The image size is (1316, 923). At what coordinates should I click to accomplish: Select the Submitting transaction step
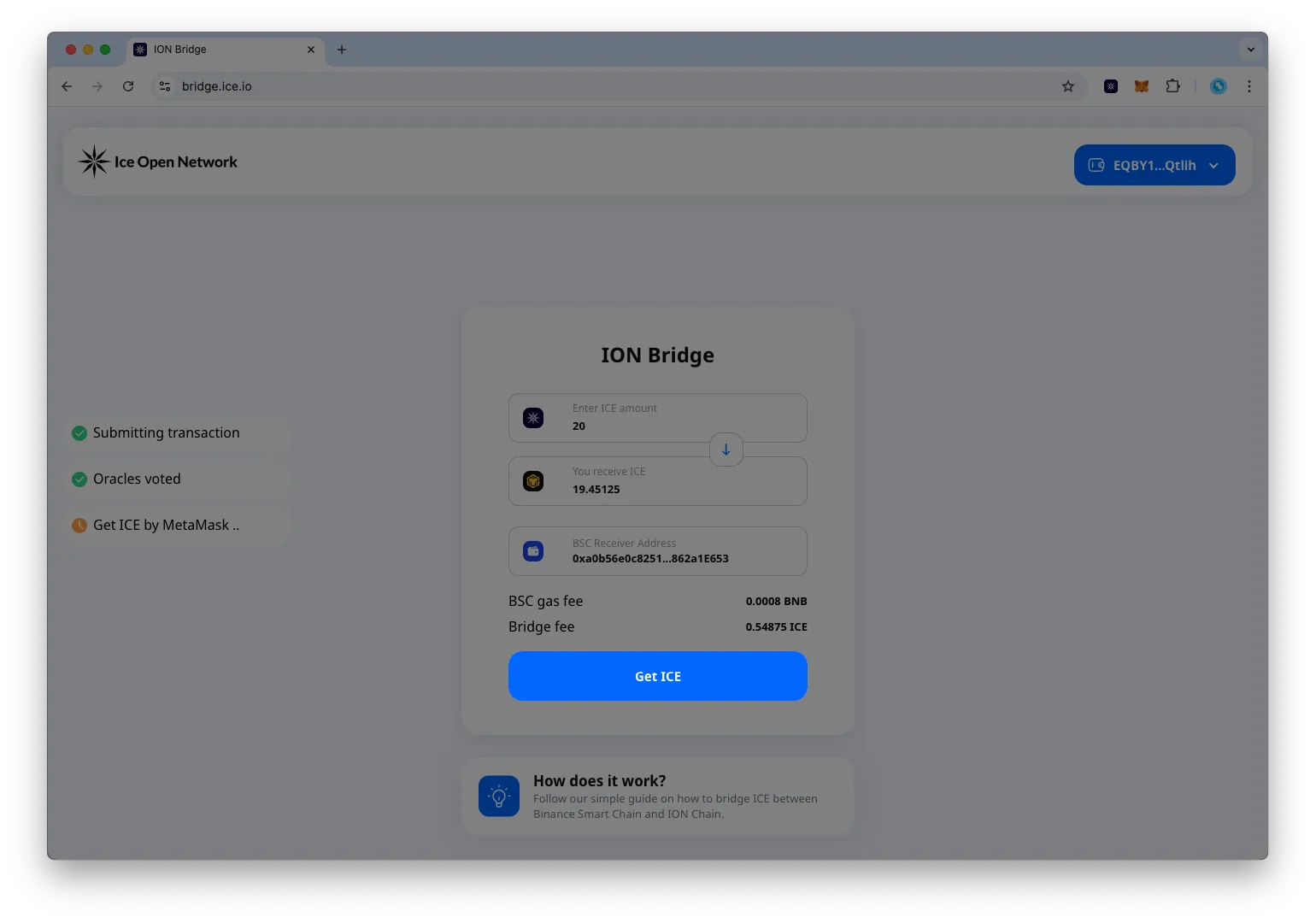point(178,433)
